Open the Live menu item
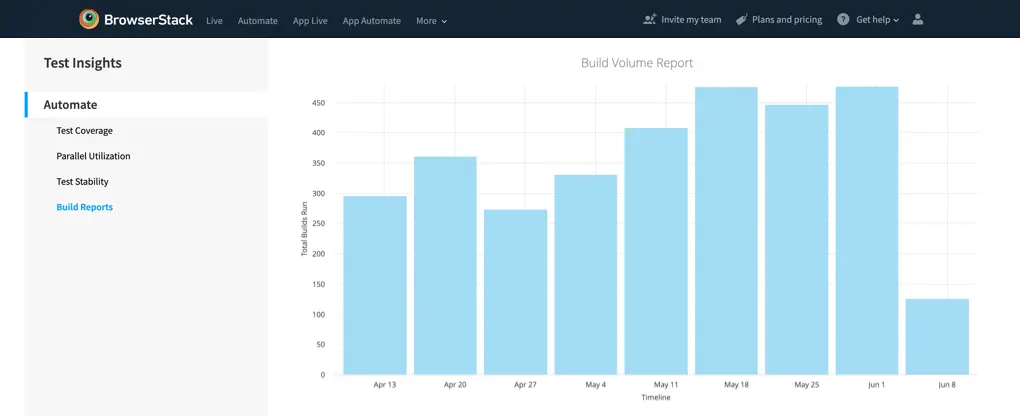This screenshot has width=1020, height=416. 214,21
